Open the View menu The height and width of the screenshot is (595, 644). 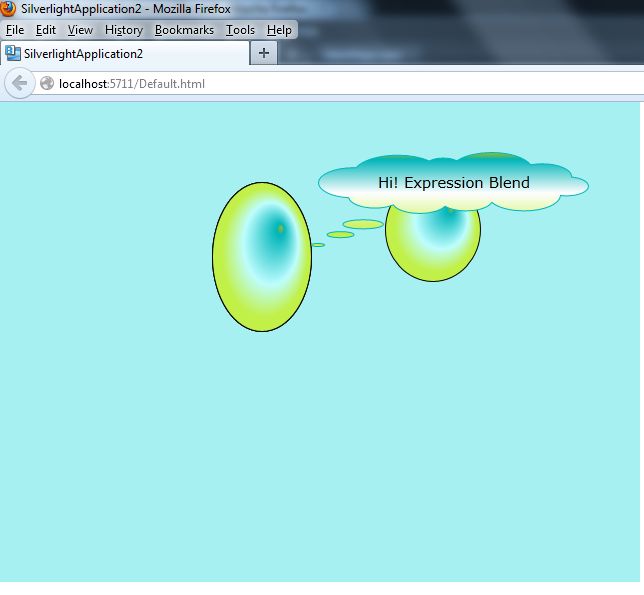coord(80,30)
